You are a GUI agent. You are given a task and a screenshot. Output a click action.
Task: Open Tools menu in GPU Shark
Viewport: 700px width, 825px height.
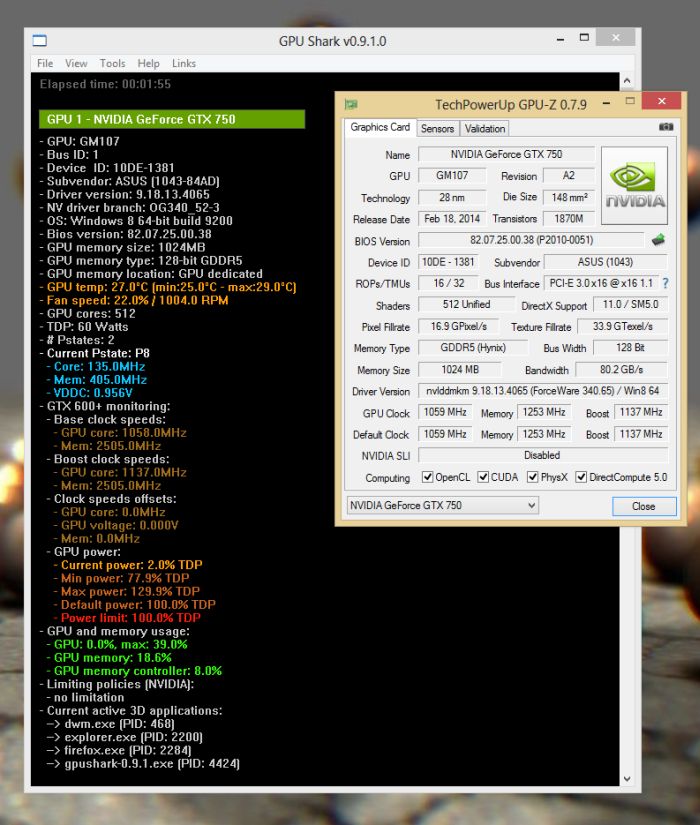112,63
